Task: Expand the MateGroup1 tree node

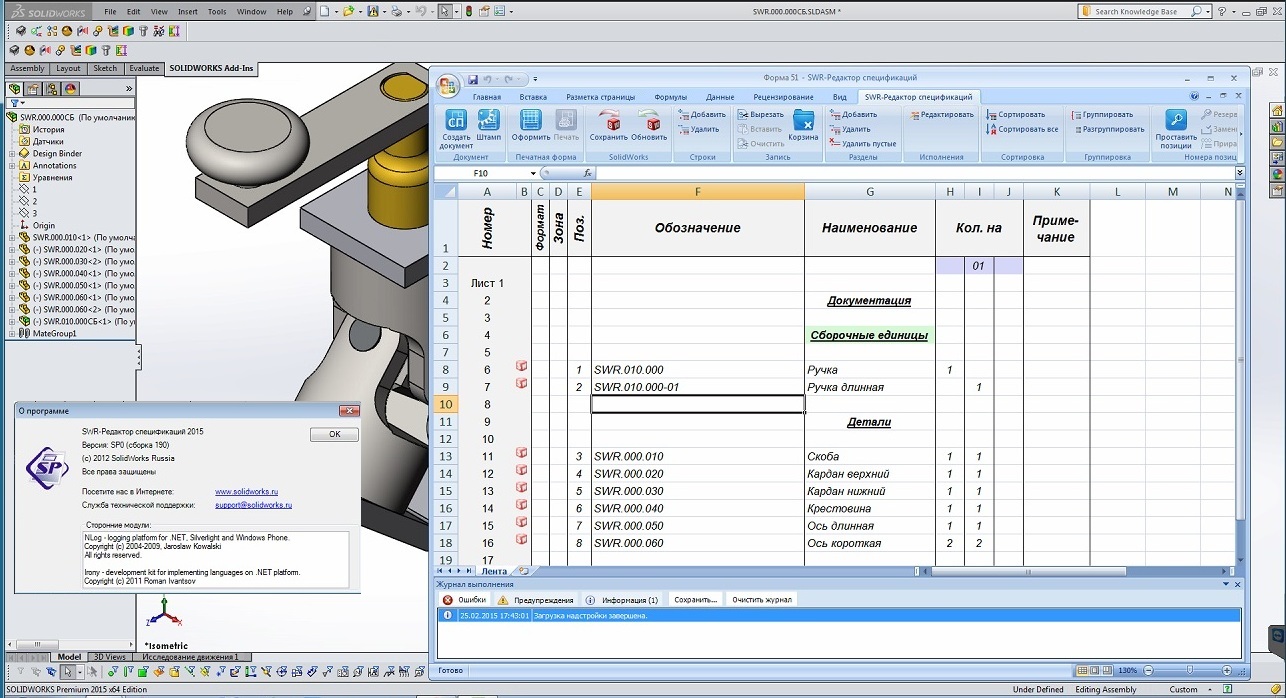Action: [x=12, y=333]
